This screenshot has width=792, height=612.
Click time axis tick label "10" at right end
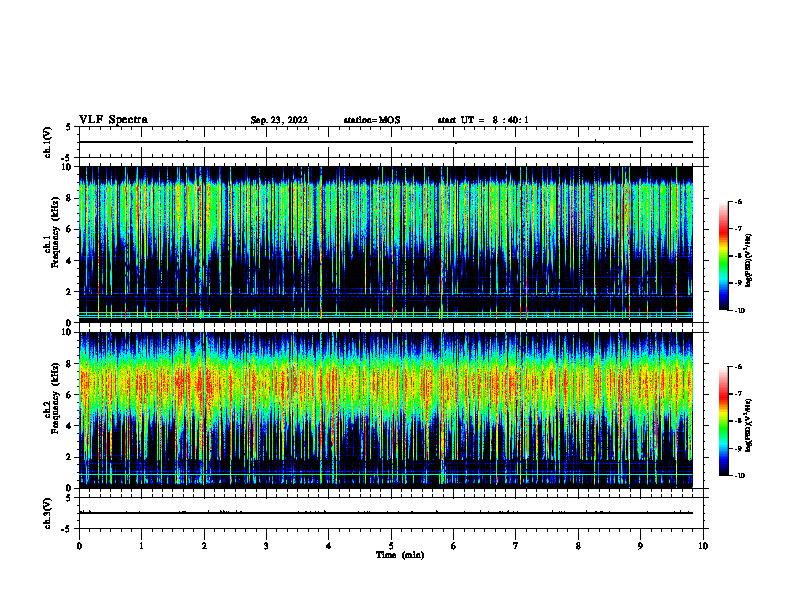point(703,546)
